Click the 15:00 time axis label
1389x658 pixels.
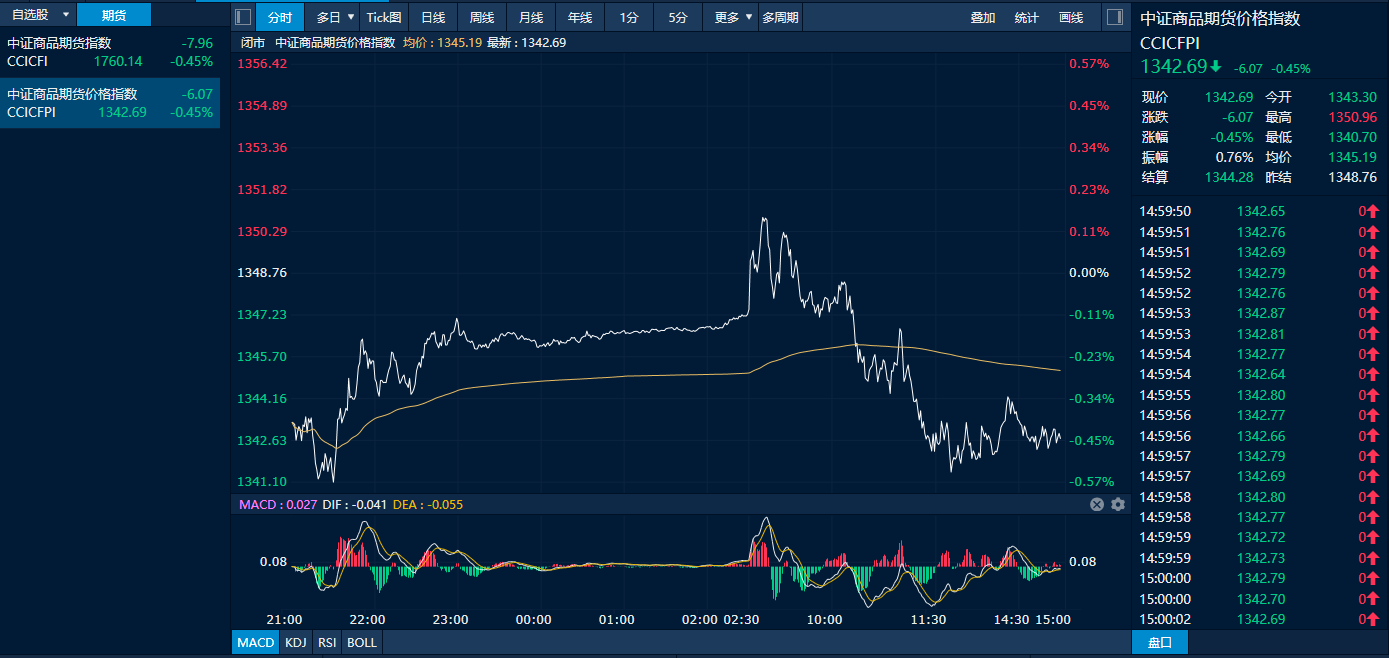click(1053, 620)
